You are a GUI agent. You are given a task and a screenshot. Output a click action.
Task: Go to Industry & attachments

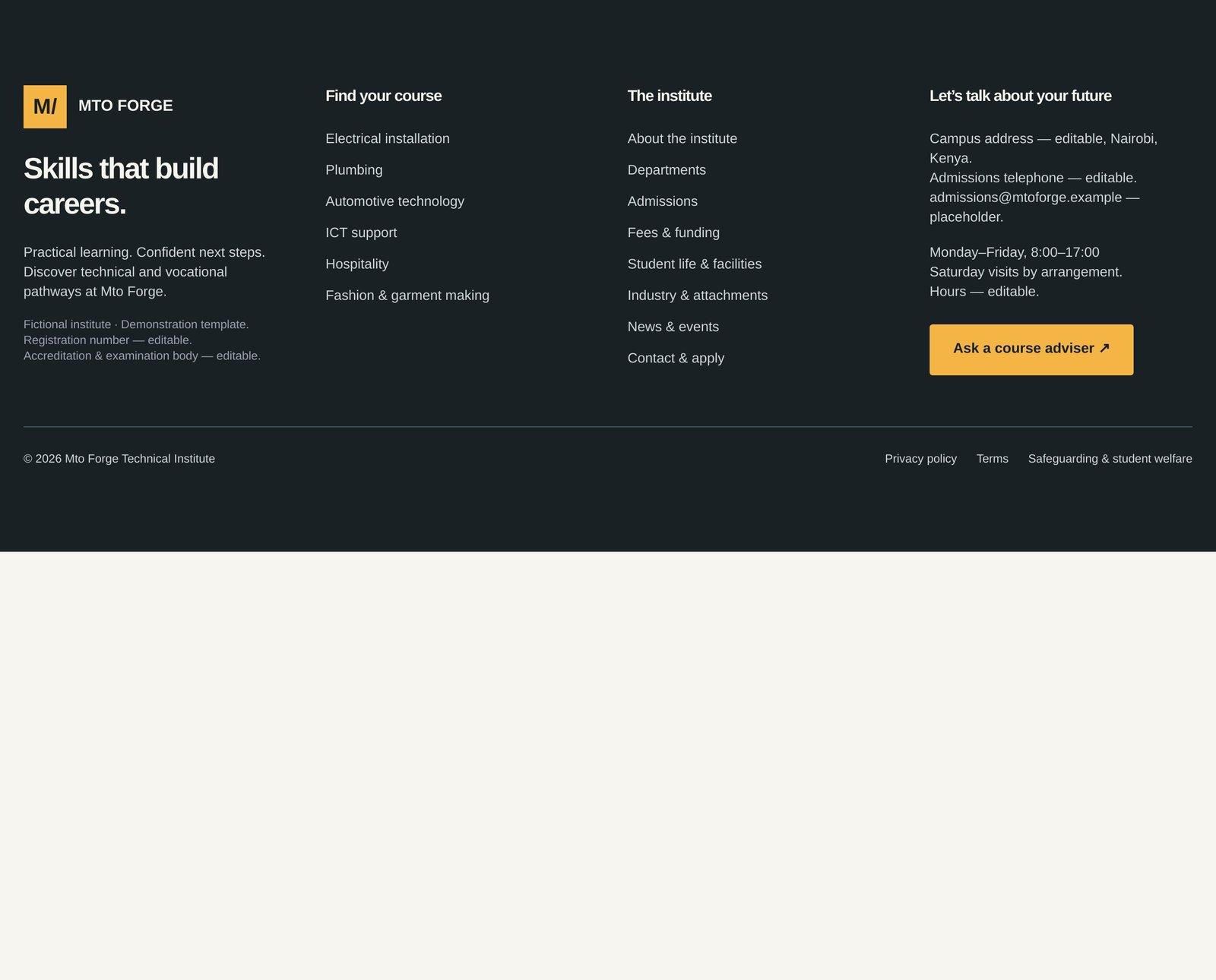point(698,296)
